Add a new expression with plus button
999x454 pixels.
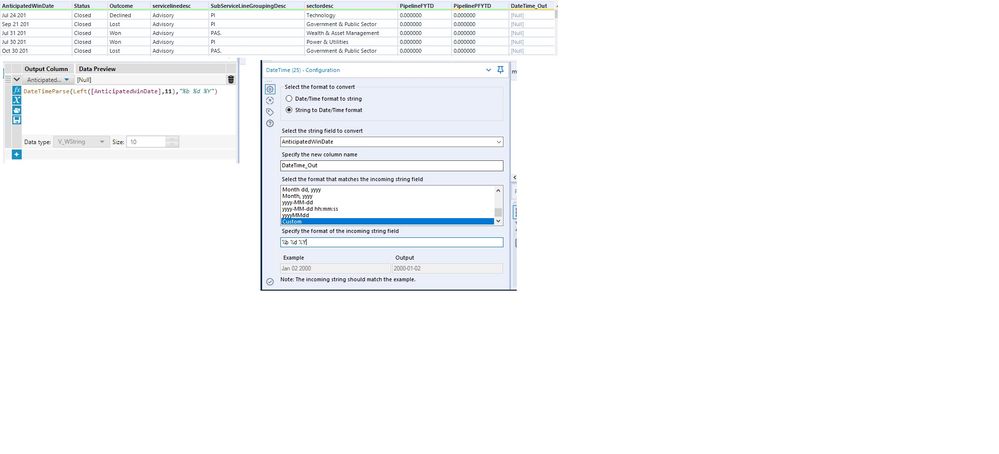pyautogui.click(x=17, y=154)
